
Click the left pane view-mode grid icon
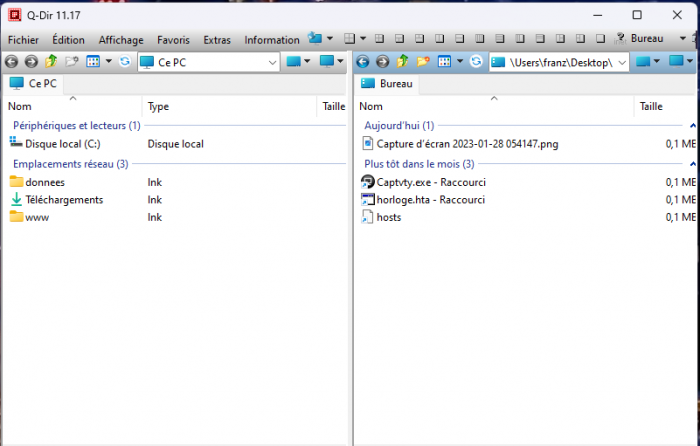click(92, 62)
